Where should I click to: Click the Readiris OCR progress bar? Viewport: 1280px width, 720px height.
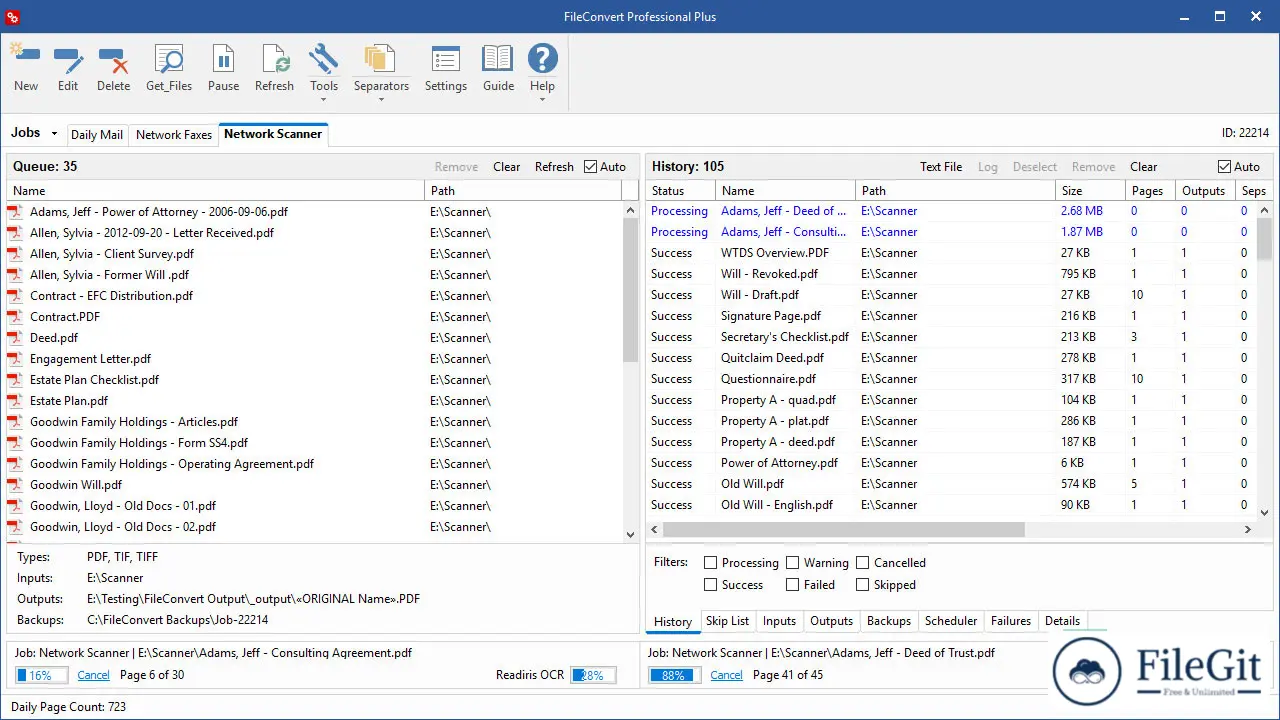pos(593,675)
